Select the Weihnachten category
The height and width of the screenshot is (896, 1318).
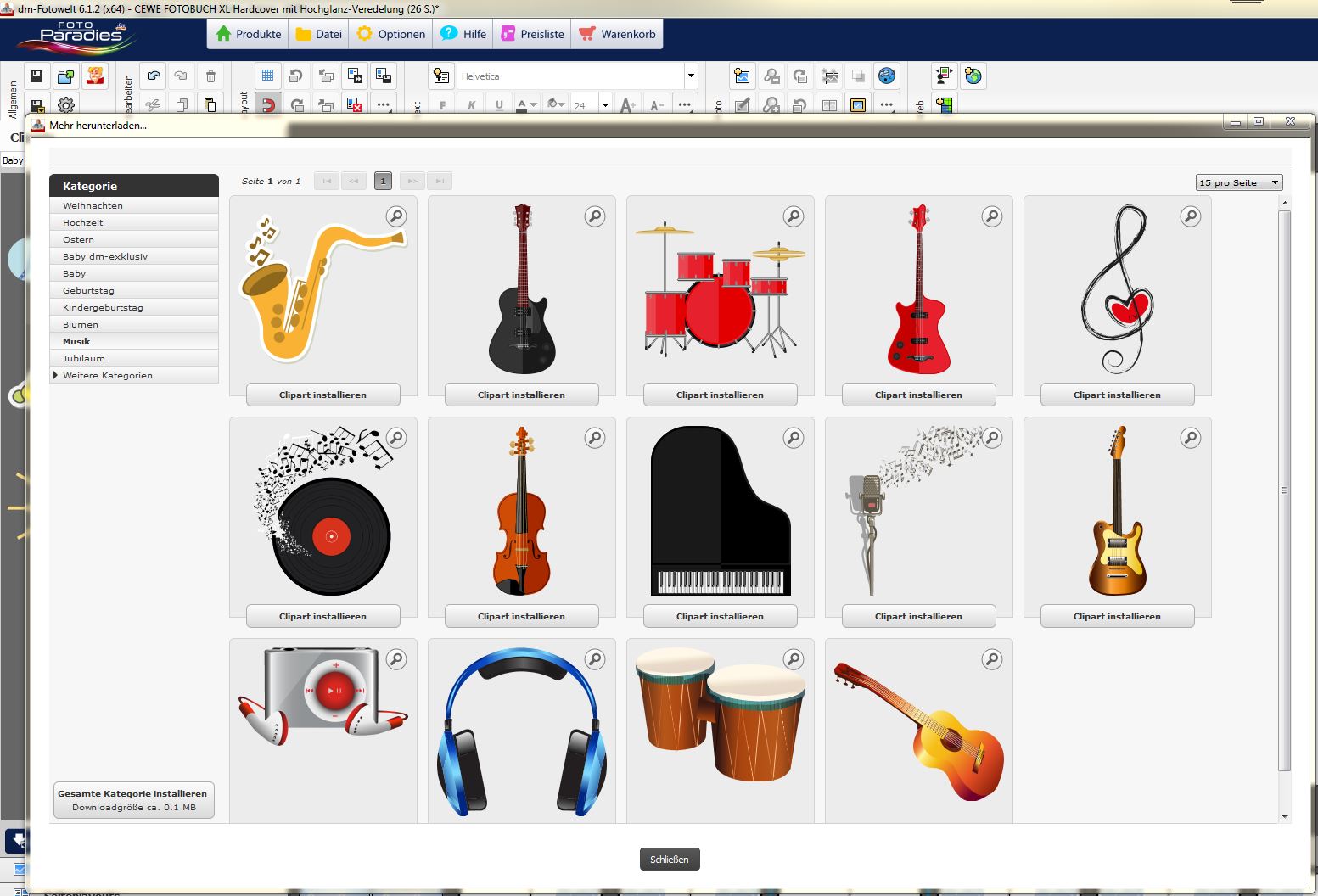[93, 205]
